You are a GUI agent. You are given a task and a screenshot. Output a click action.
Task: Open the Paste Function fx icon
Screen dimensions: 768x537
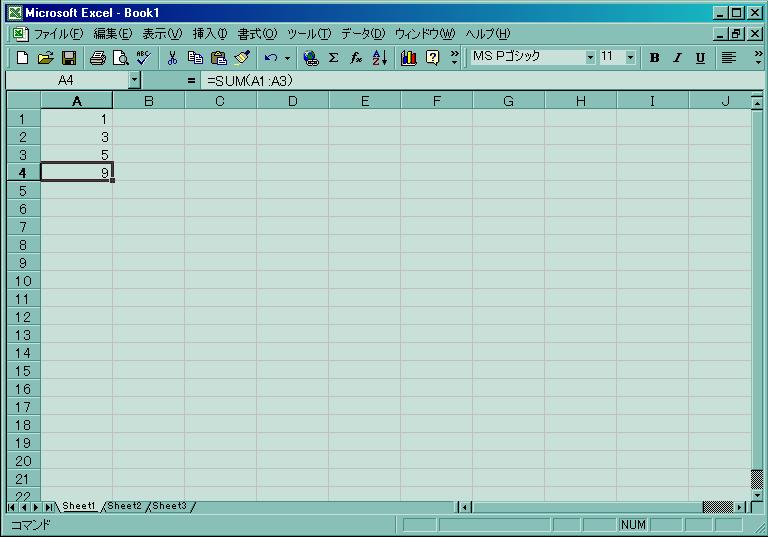pyautogui.click(x=357, y=58)
